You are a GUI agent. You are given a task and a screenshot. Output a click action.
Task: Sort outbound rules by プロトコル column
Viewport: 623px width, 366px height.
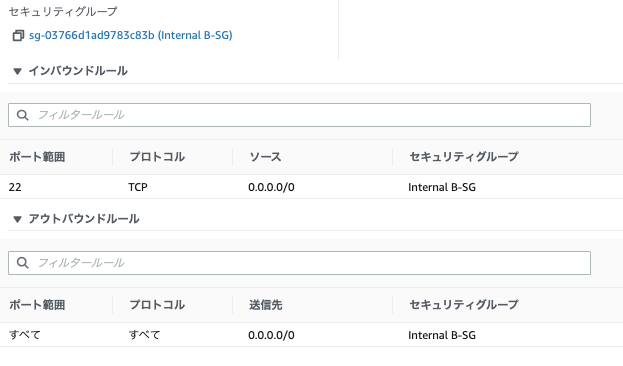point(157,305)
